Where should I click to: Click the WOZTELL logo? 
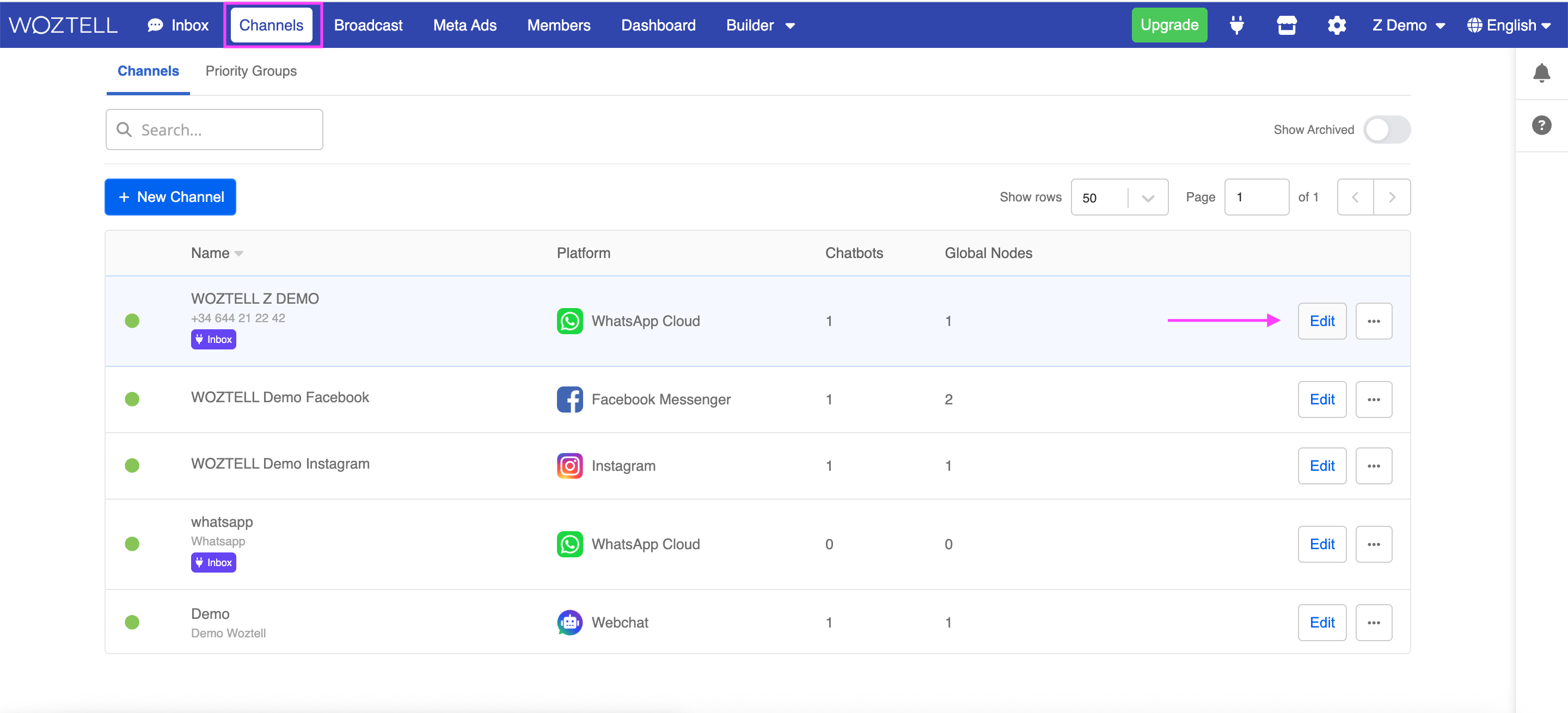click(x=63, y=25)
